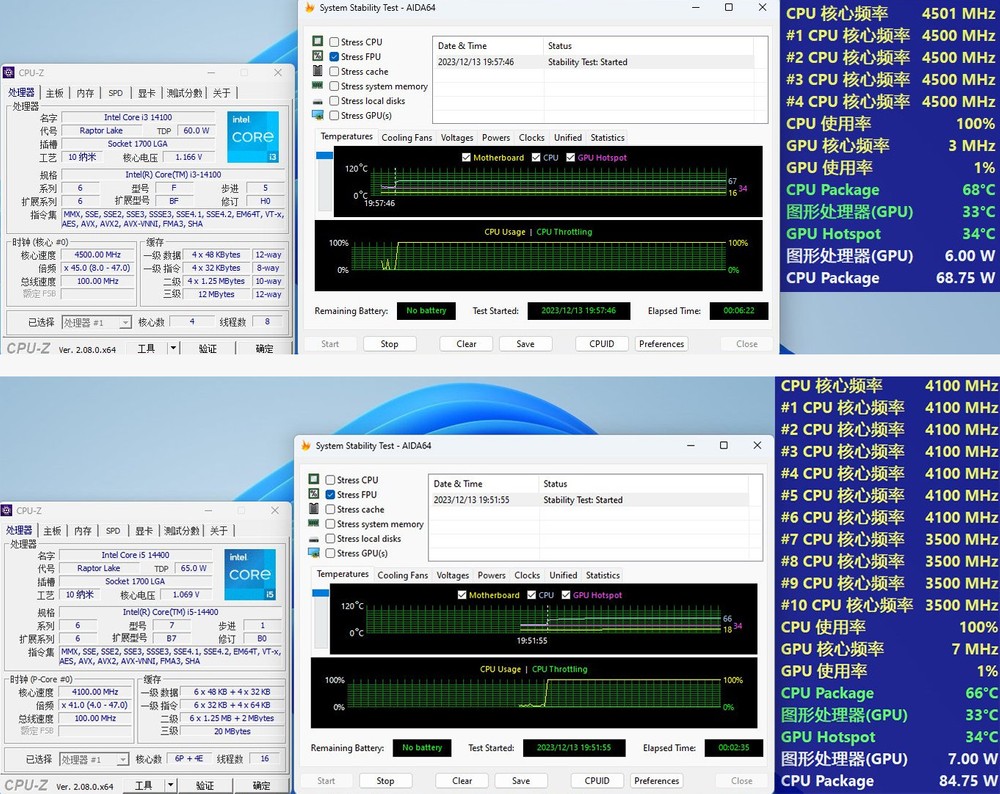This screenshot has width=1000, height=794.
Task: Click CPU-Z app icon in i5 14400 window title
Action: [x=6, y=510]
